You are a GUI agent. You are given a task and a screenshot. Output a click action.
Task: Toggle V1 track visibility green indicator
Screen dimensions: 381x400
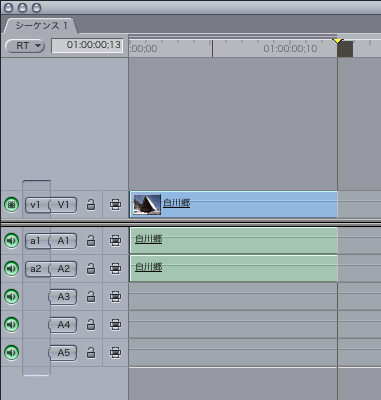[11, 205]
